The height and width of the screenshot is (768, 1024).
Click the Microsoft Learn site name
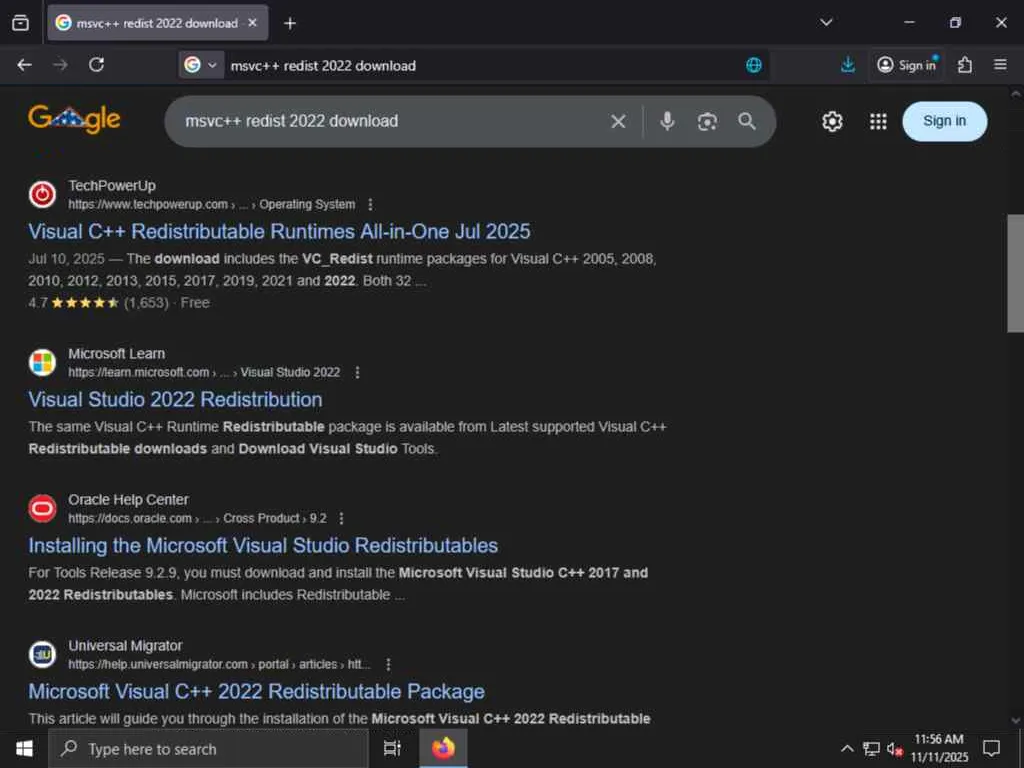coord(116,353)
